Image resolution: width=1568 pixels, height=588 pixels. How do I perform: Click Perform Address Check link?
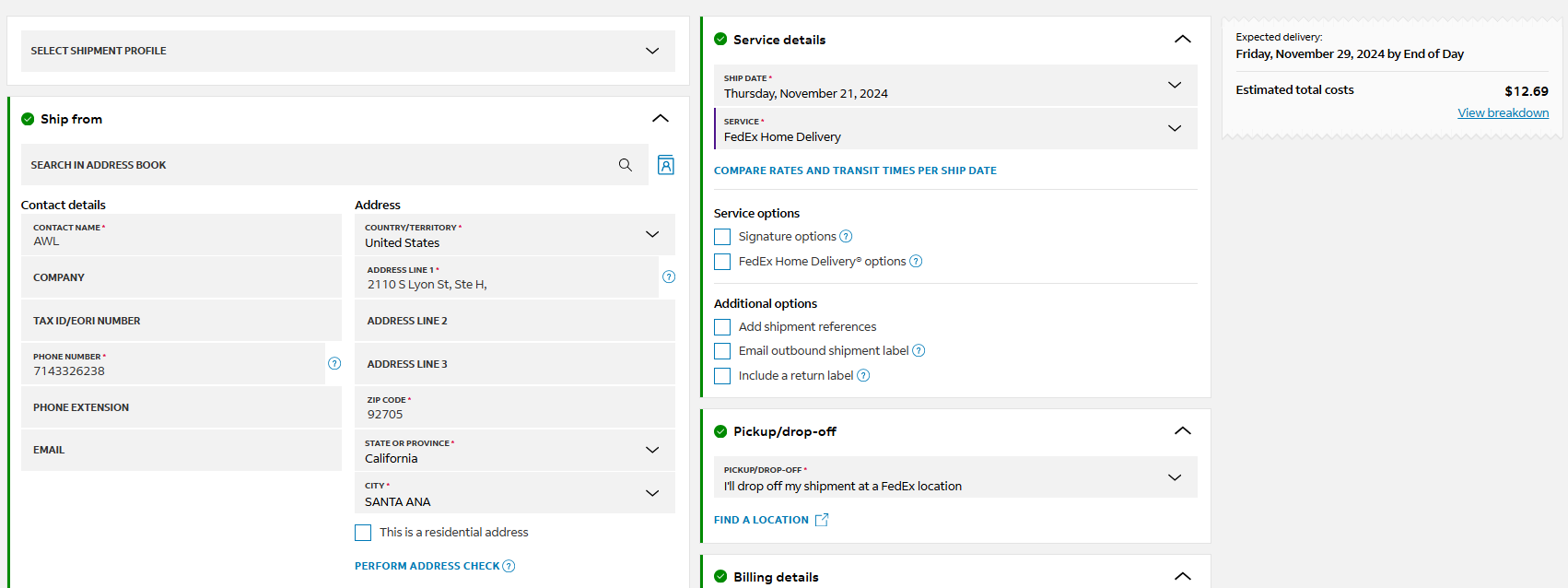[x=427, y=566]
